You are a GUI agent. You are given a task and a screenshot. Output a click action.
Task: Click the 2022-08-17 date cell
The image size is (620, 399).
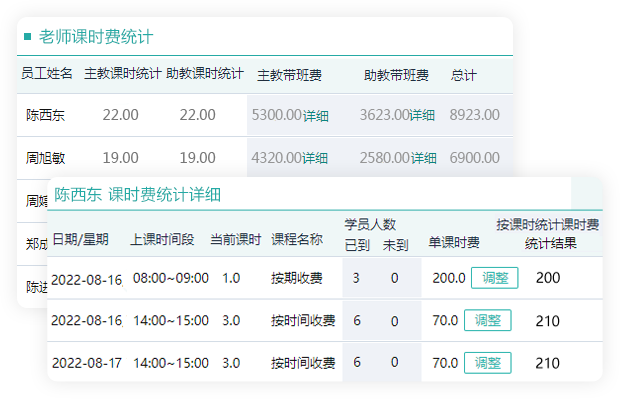click(87, 363)
